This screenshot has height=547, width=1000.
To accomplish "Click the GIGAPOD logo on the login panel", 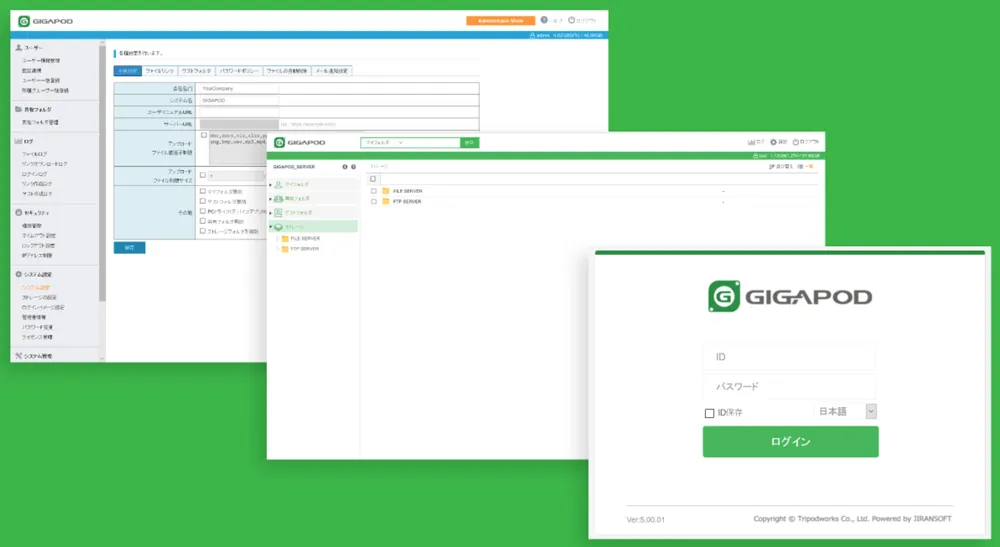I will 790,297.
